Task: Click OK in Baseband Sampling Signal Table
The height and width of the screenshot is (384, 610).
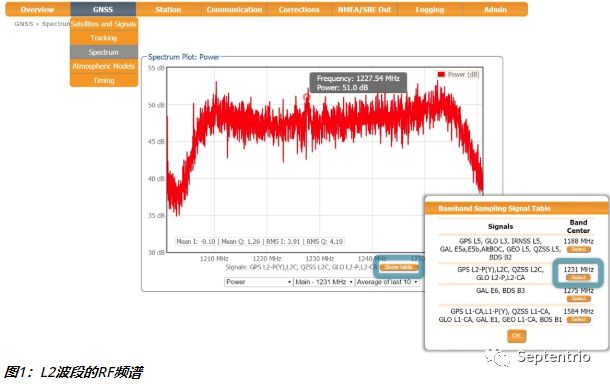Action: 517,336
